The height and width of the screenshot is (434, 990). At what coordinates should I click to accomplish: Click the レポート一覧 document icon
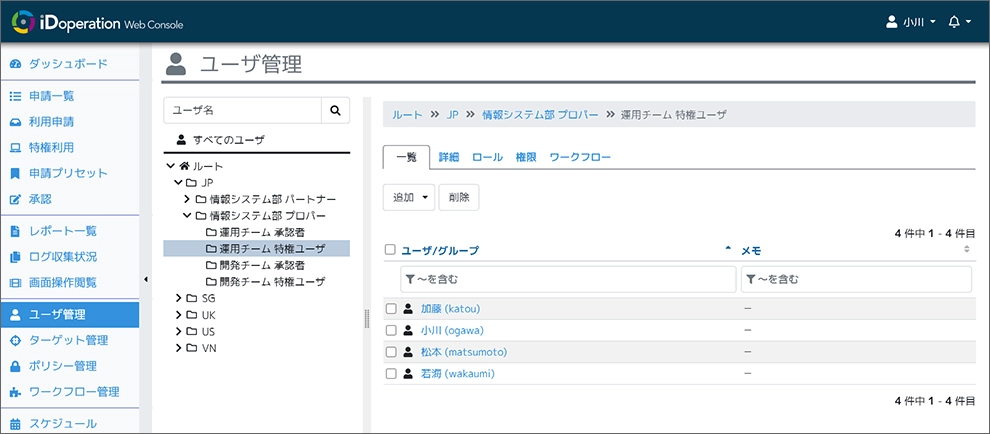click(x=16, y=231)
